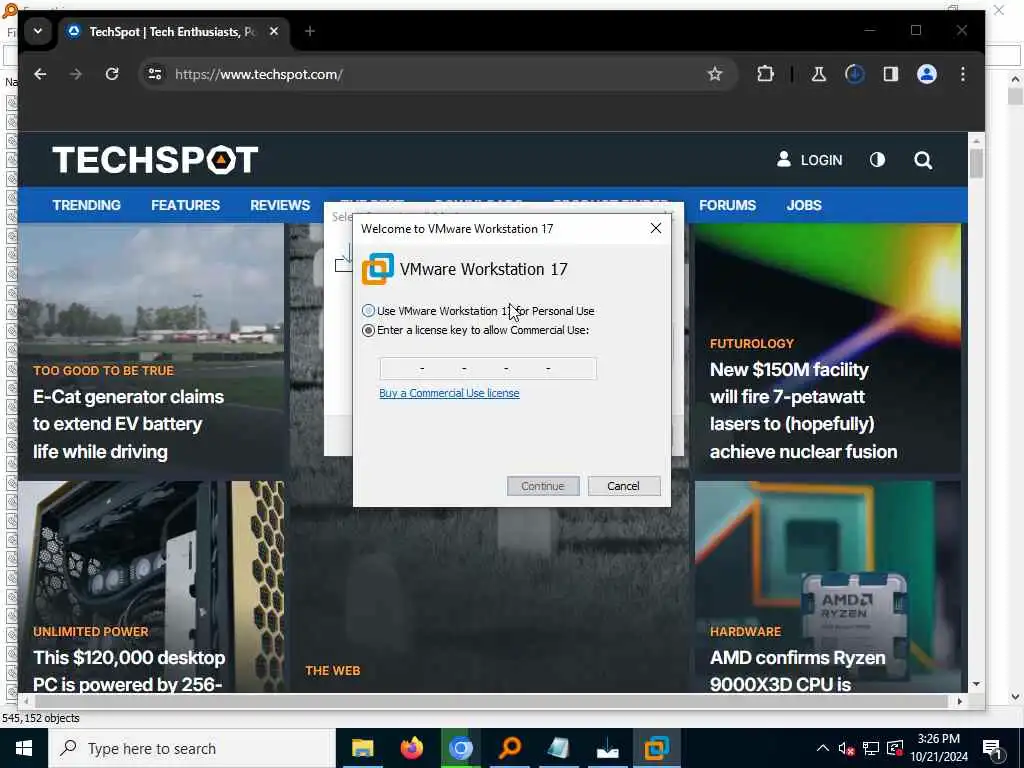Open browser Extensions puzzle icon
The height and width of the screenshot is (768, 1024).
[x=765, y=74]
